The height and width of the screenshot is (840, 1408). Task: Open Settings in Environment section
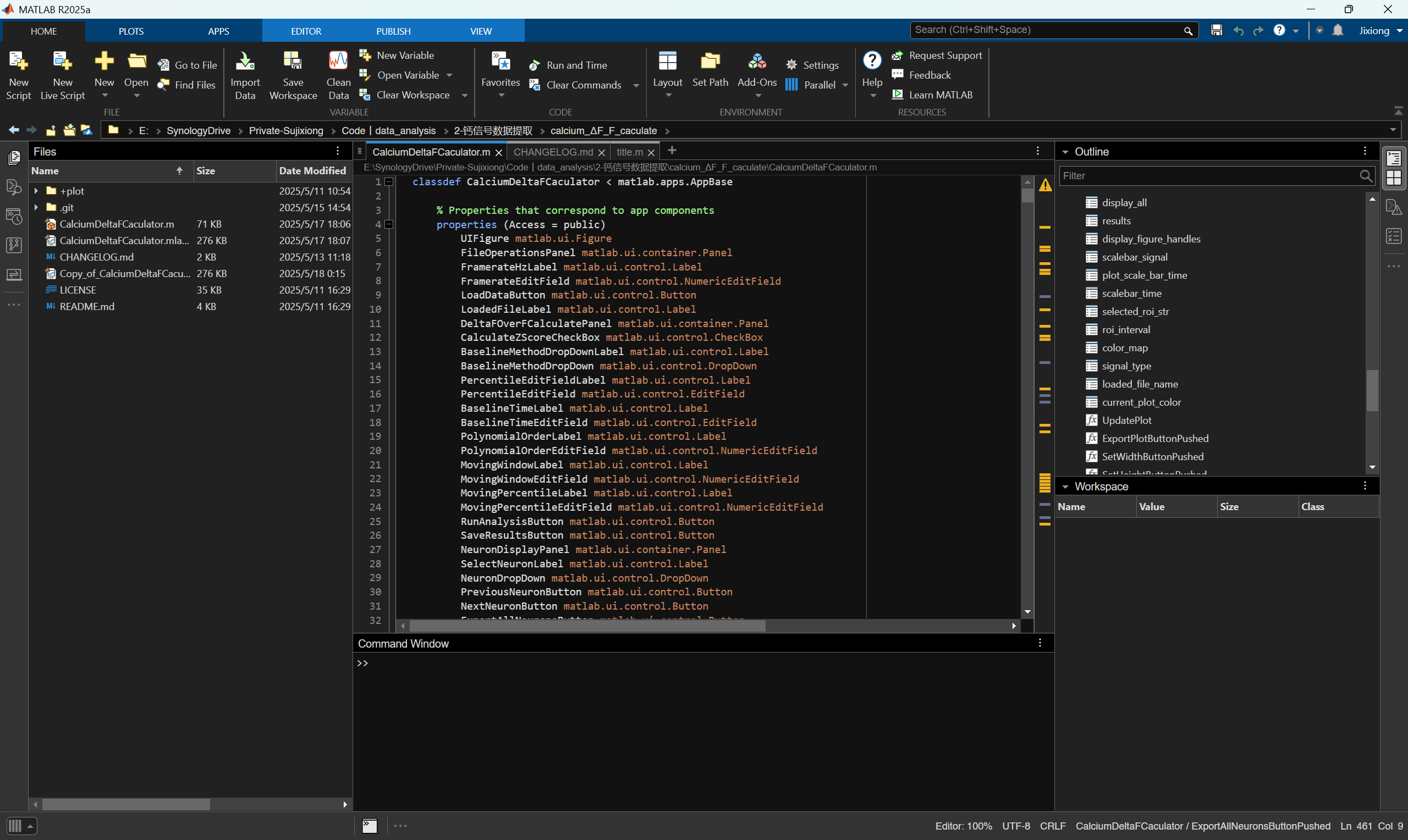tap(812, 65)
